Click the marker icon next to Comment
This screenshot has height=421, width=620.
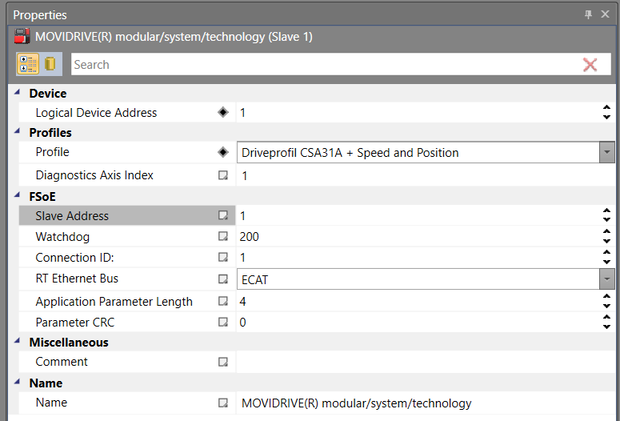[223, 362]
